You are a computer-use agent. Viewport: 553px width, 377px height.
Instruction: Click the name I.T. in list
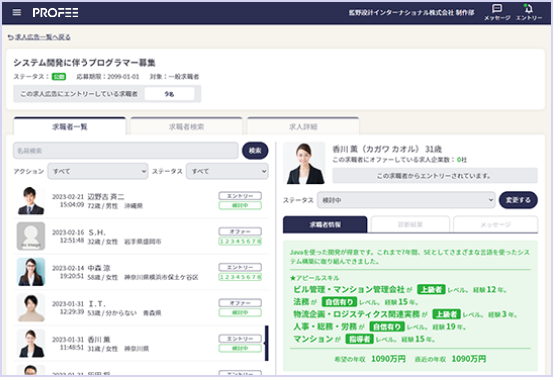(97, 304)
